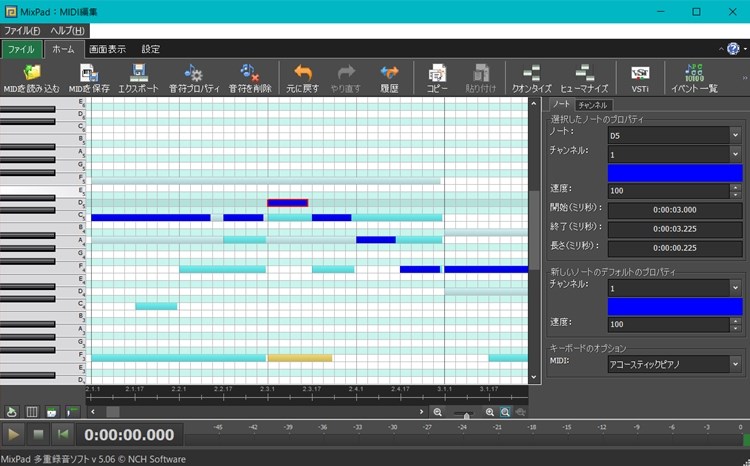Click the Play button
Viewport: 750px width, 466px height.
tap(13, 434)
